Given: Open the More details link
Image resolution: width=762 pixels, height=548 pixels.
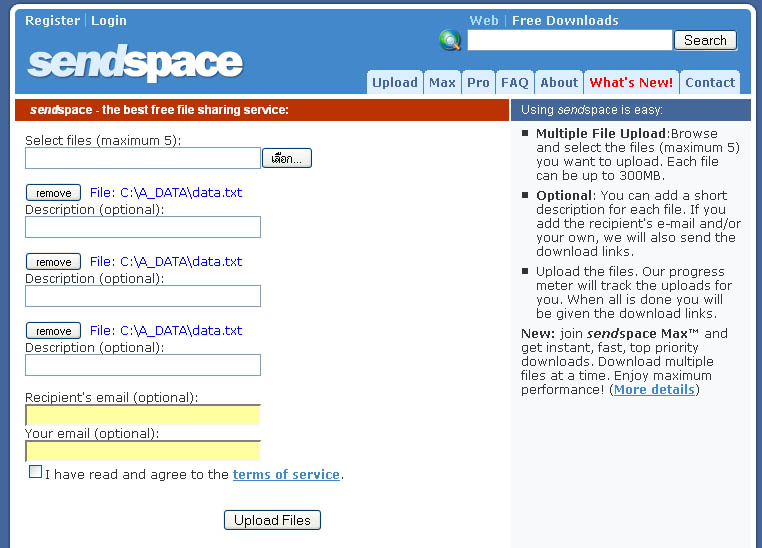Looking at the screenshot, I should point(654,390).
